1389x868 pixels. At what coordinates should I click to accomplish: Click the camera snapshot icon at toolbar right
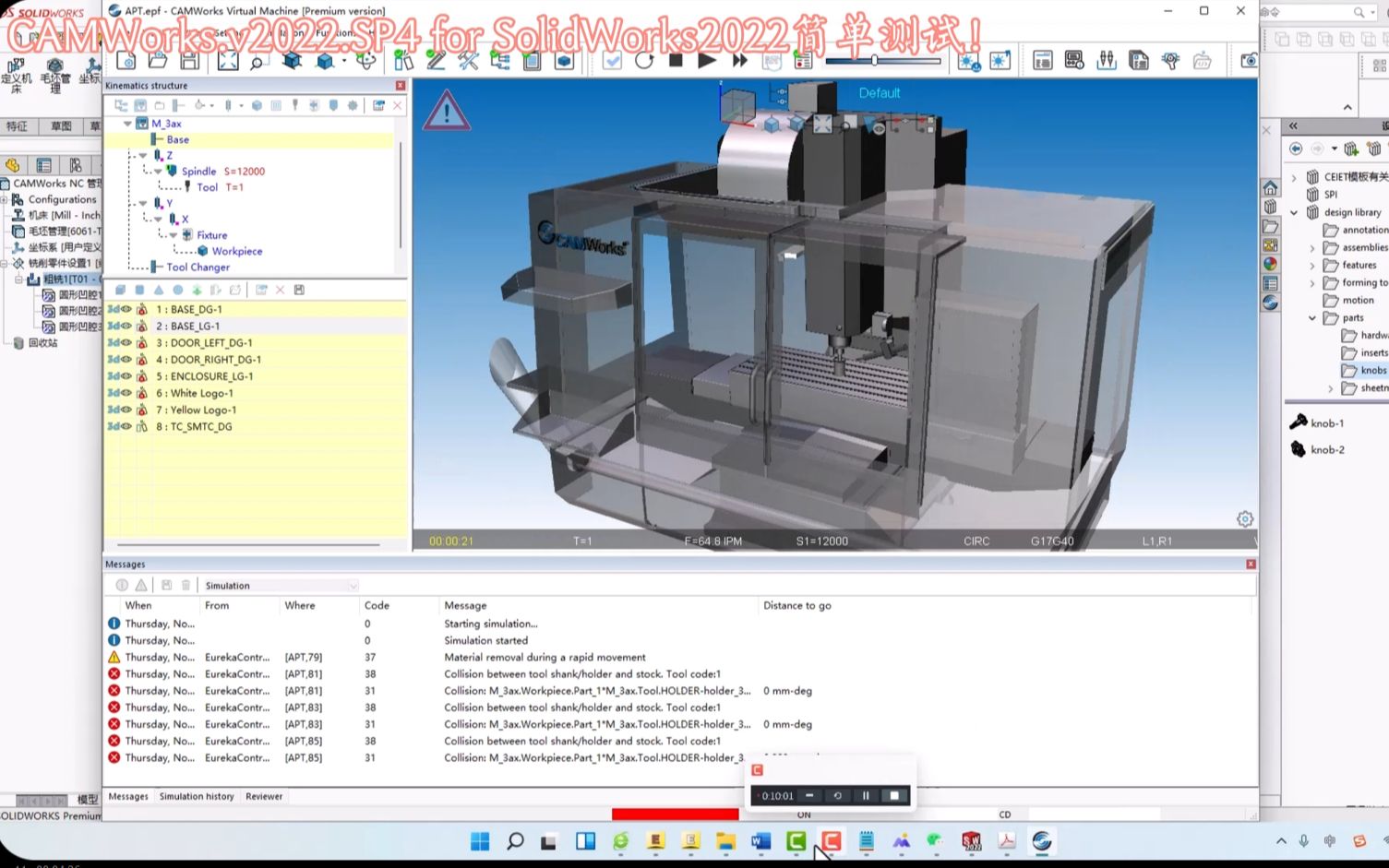[1249, 61]
